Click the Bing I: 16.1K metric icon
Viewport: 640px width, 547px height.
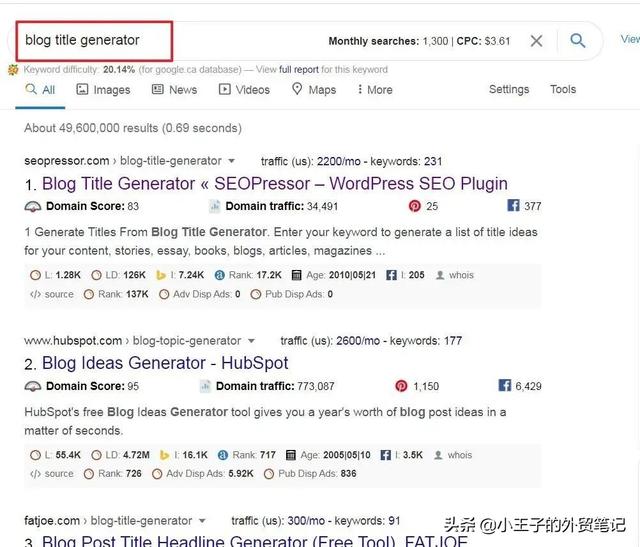point(164,455)
